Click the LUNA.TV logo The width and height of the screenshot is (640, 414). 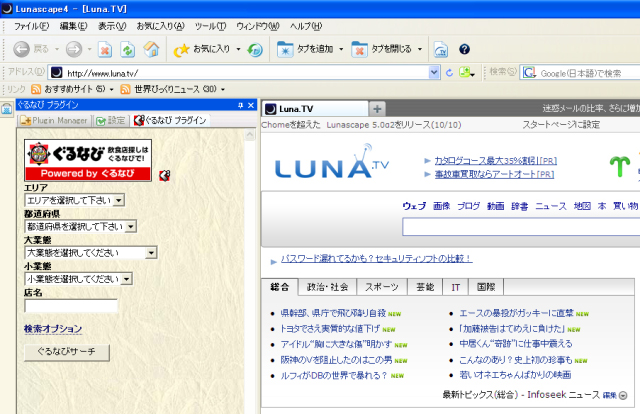point(331,162)
